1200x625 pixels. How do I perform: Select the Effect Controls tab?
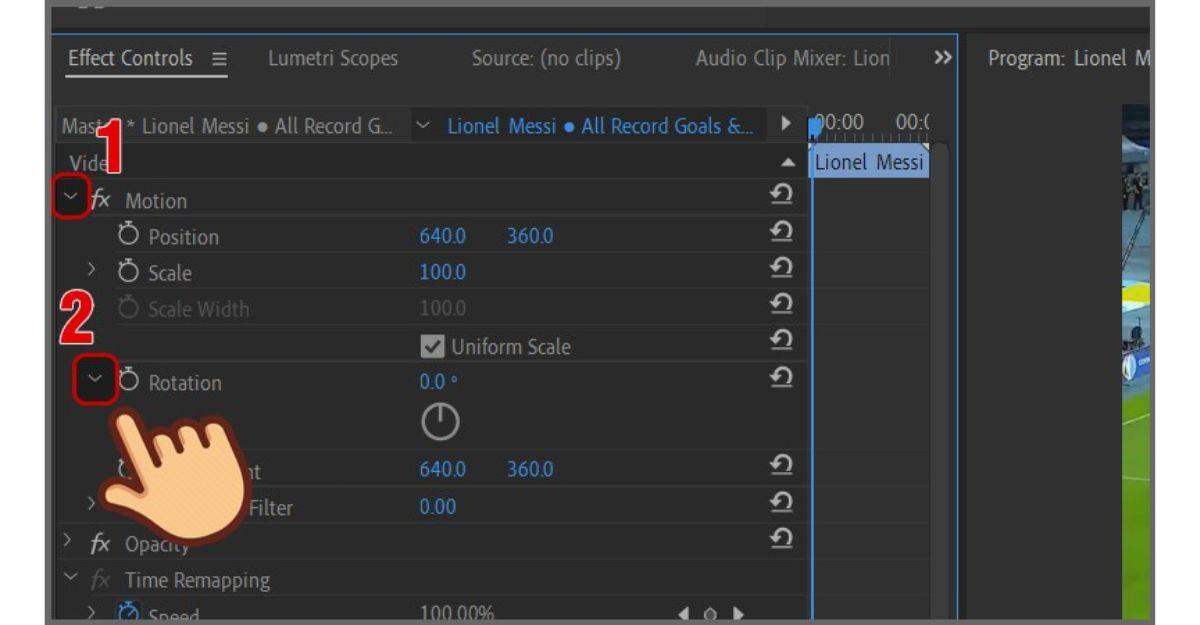(130, 58)
